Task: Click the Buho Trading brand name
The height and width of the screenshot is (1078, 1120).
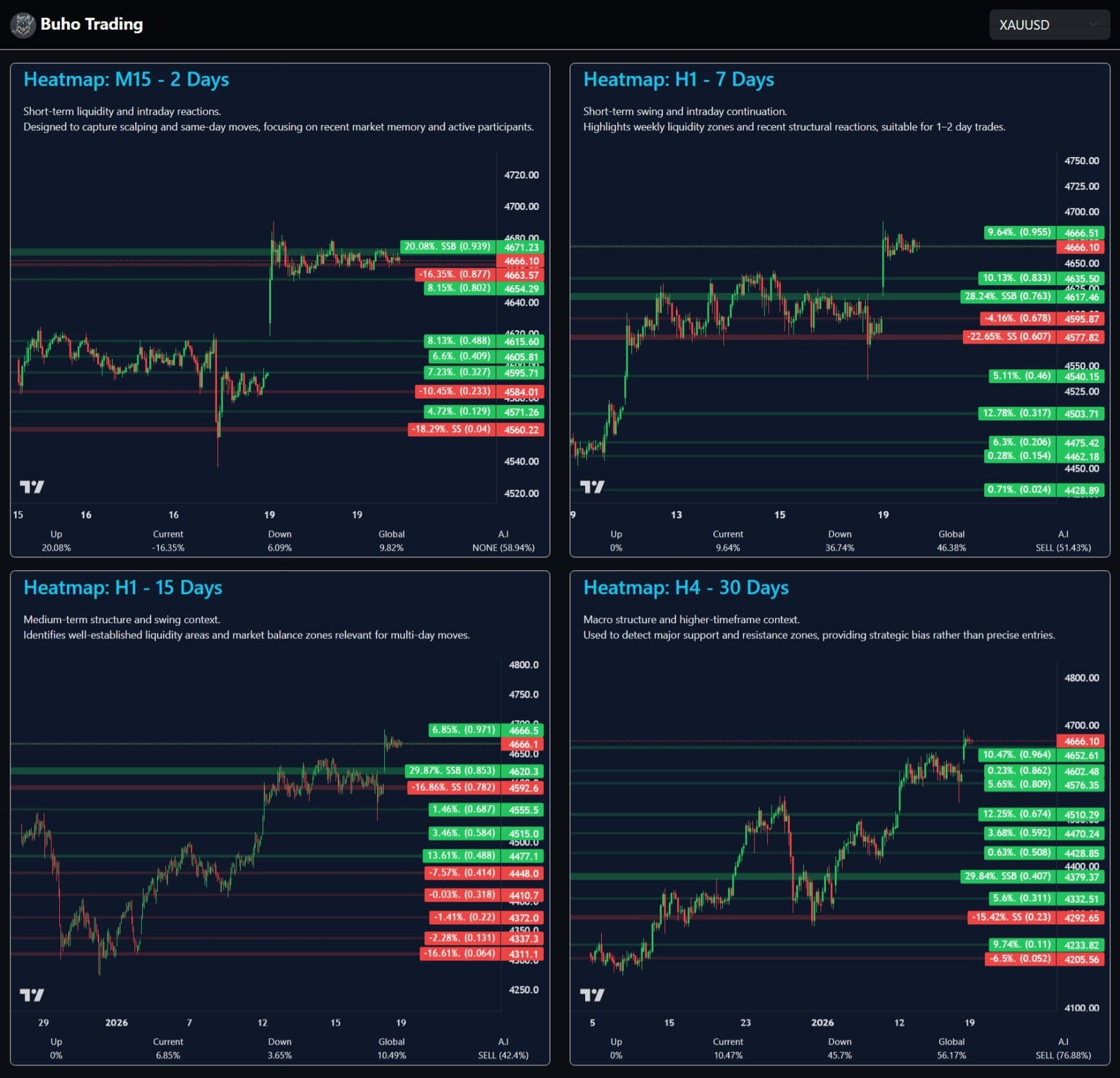Action: click(x=91, y=24)
